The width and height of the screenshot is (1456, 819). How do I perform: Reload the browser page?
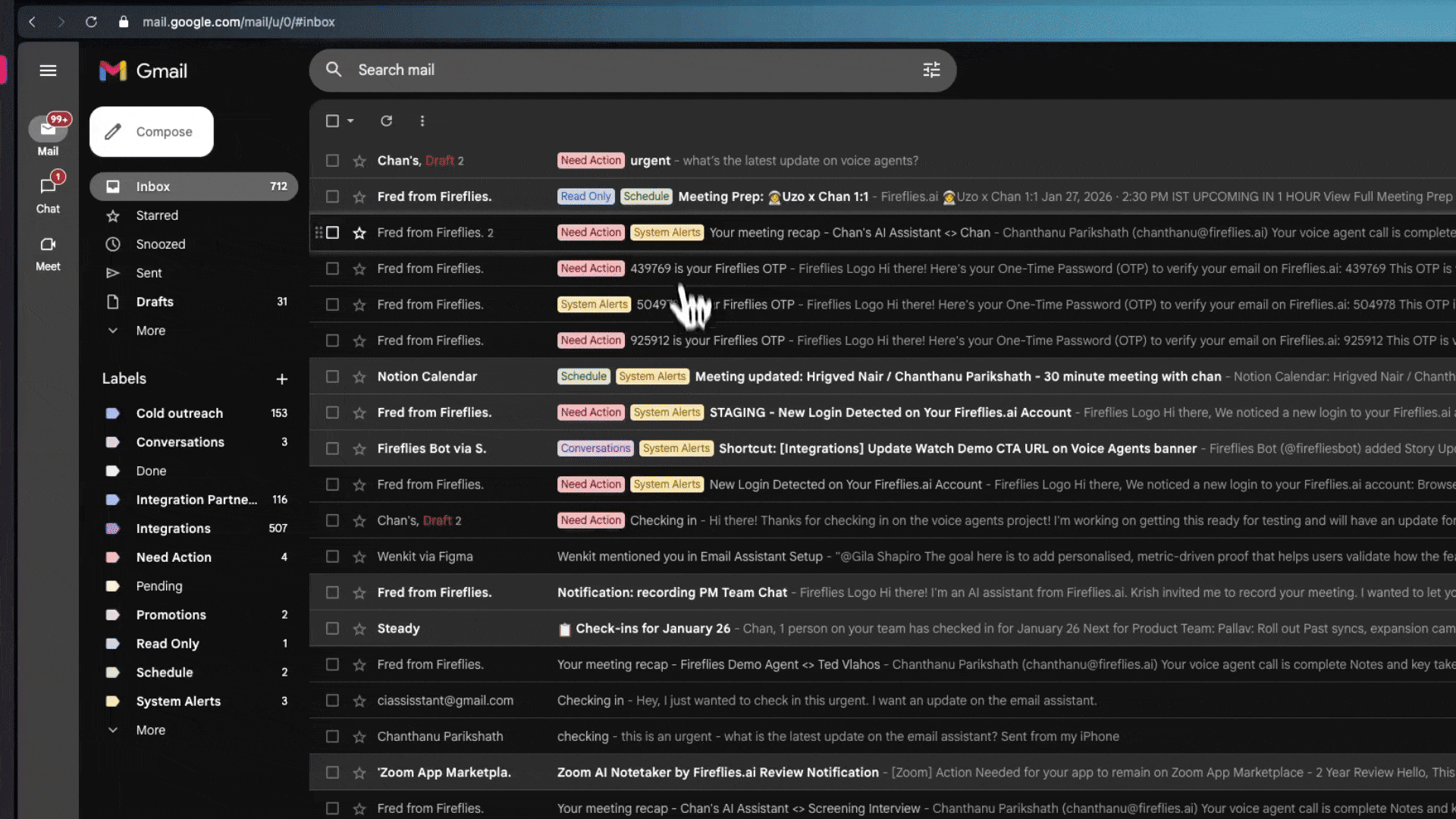pos(91,22)
